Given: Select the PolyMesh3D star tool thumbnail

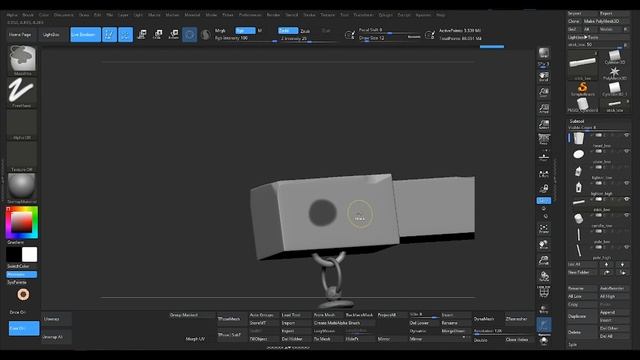Looking at the screenshot, I should point(614,73).
